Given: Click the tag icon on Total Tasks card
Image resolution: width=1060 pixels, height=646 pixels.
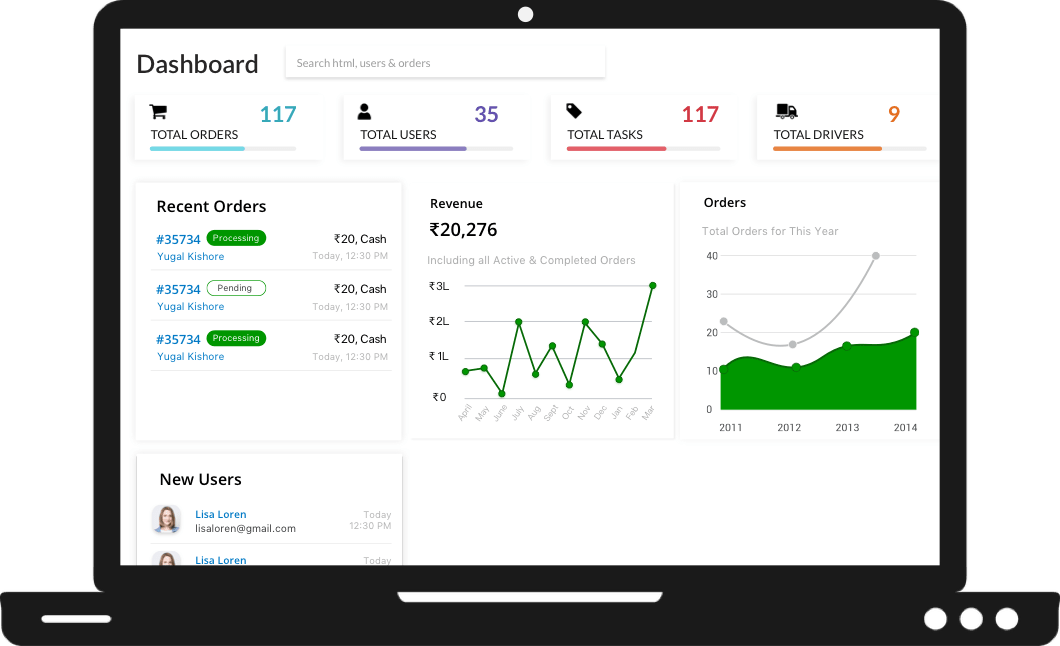Looking at the screenshot, I should 575,111.
